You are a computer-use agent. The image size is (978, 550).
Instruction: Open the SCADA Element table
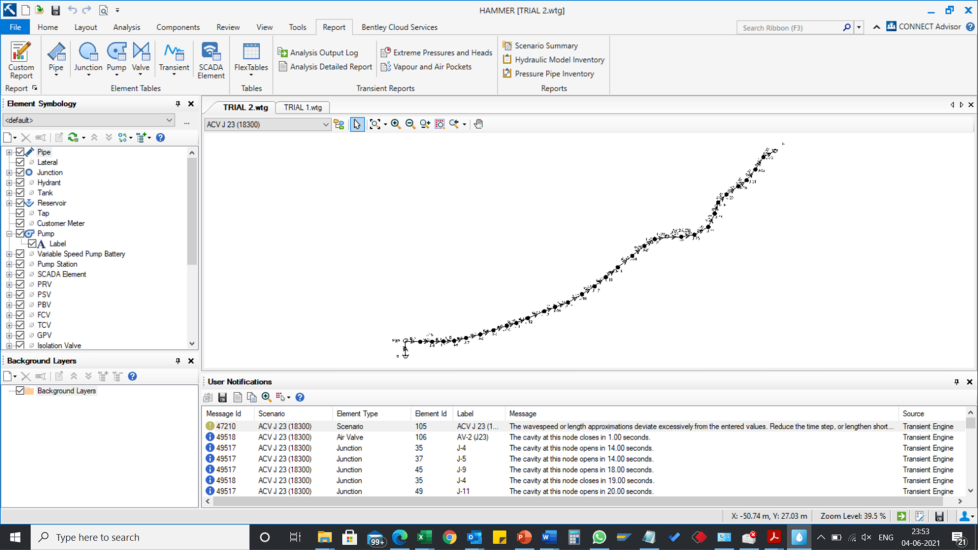click(x=211, y=60)
